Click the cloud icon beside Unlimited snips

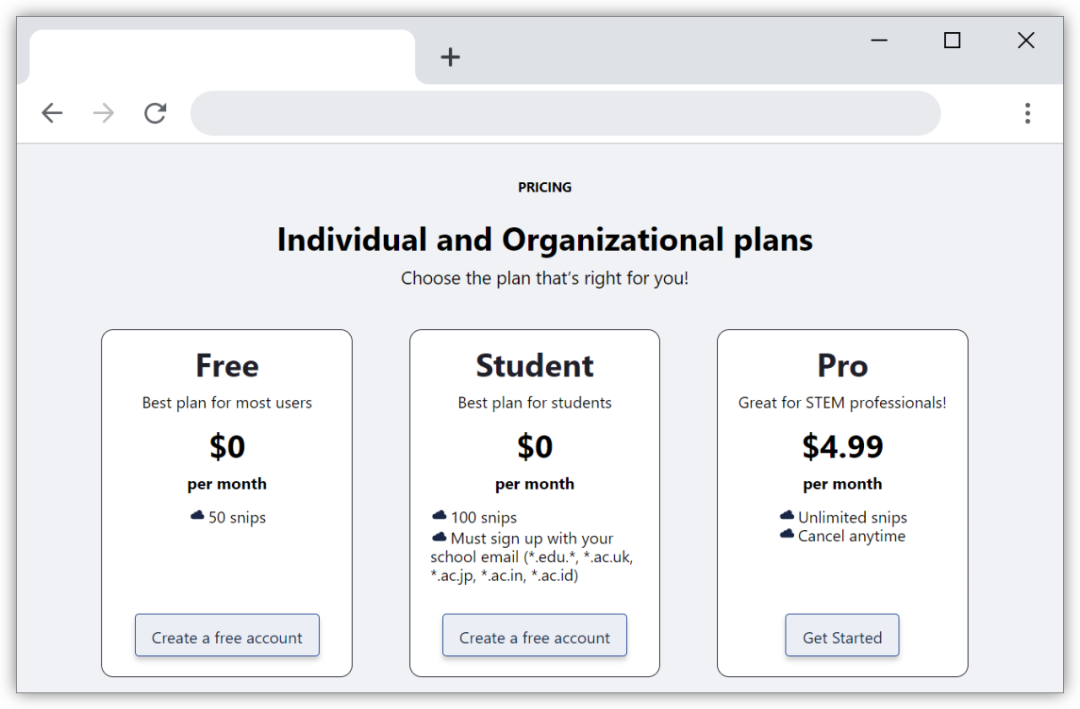787,515
